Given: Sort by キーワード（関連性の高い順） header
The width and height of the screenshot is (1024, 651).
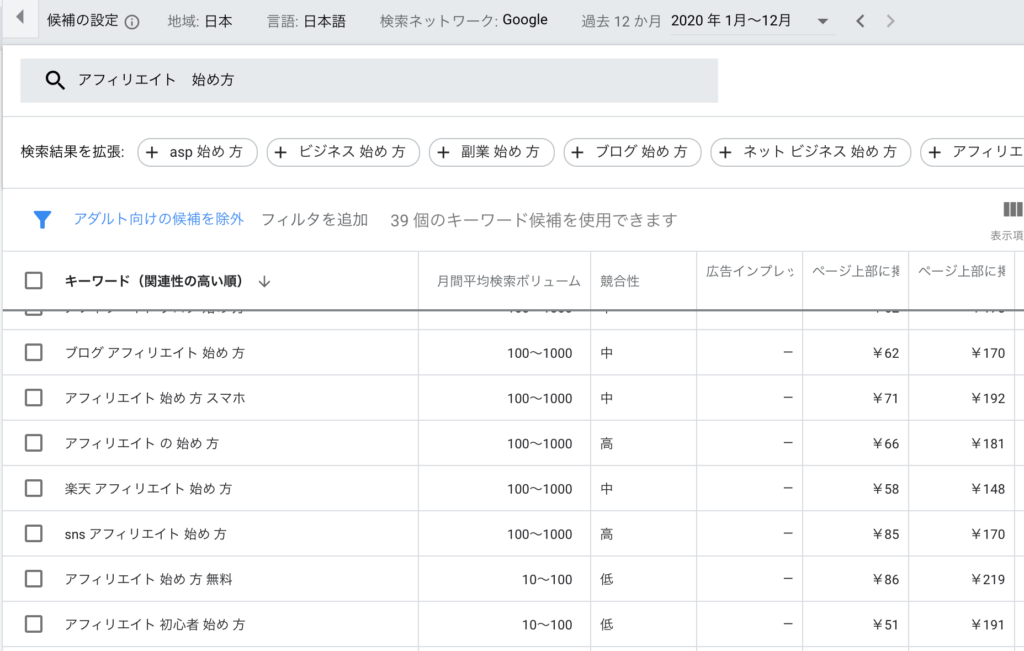Looking at the screenshot, I should pos(153,281).
